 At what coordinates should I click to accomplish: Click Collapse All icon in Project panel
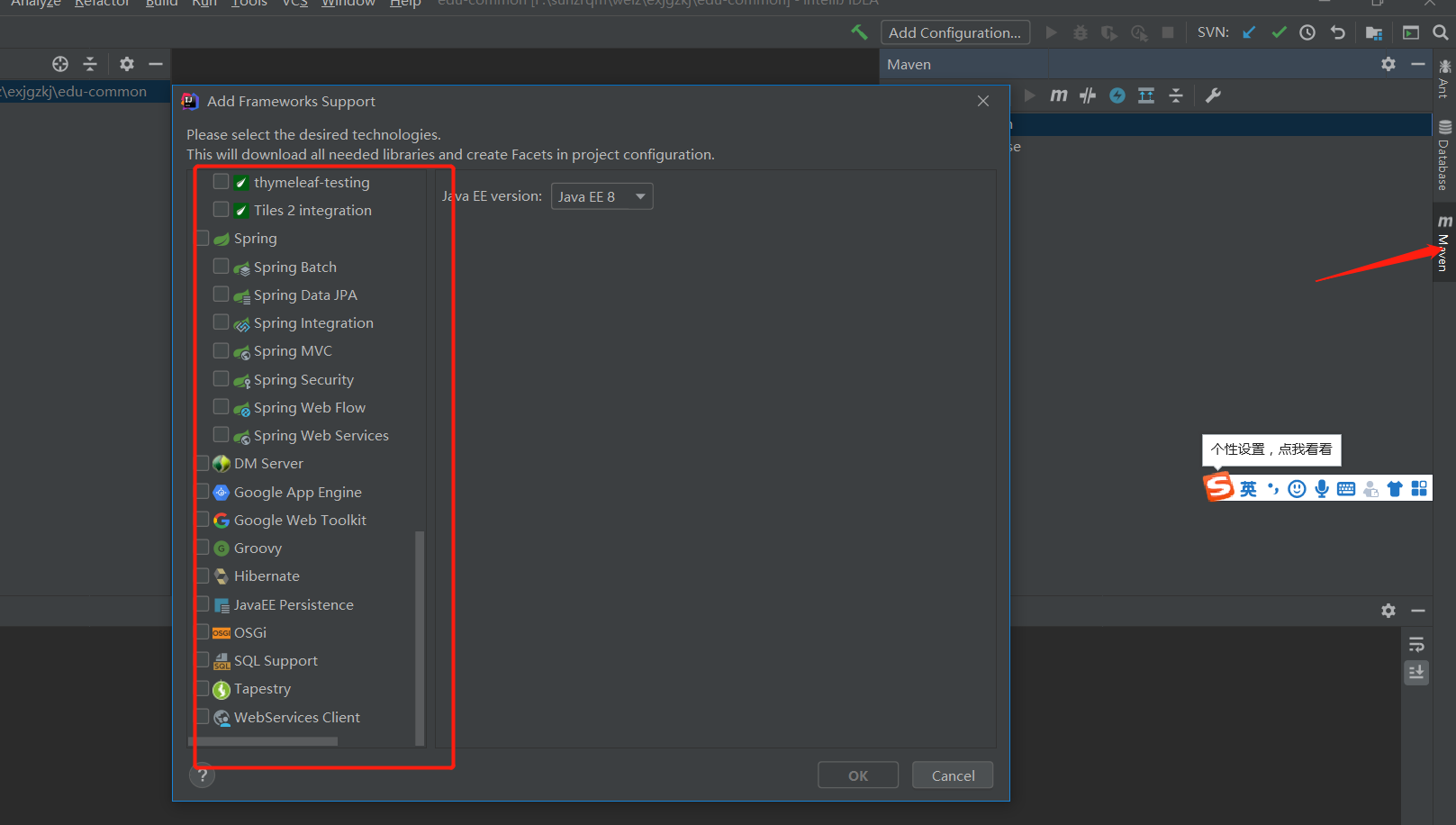click(90, 64)
